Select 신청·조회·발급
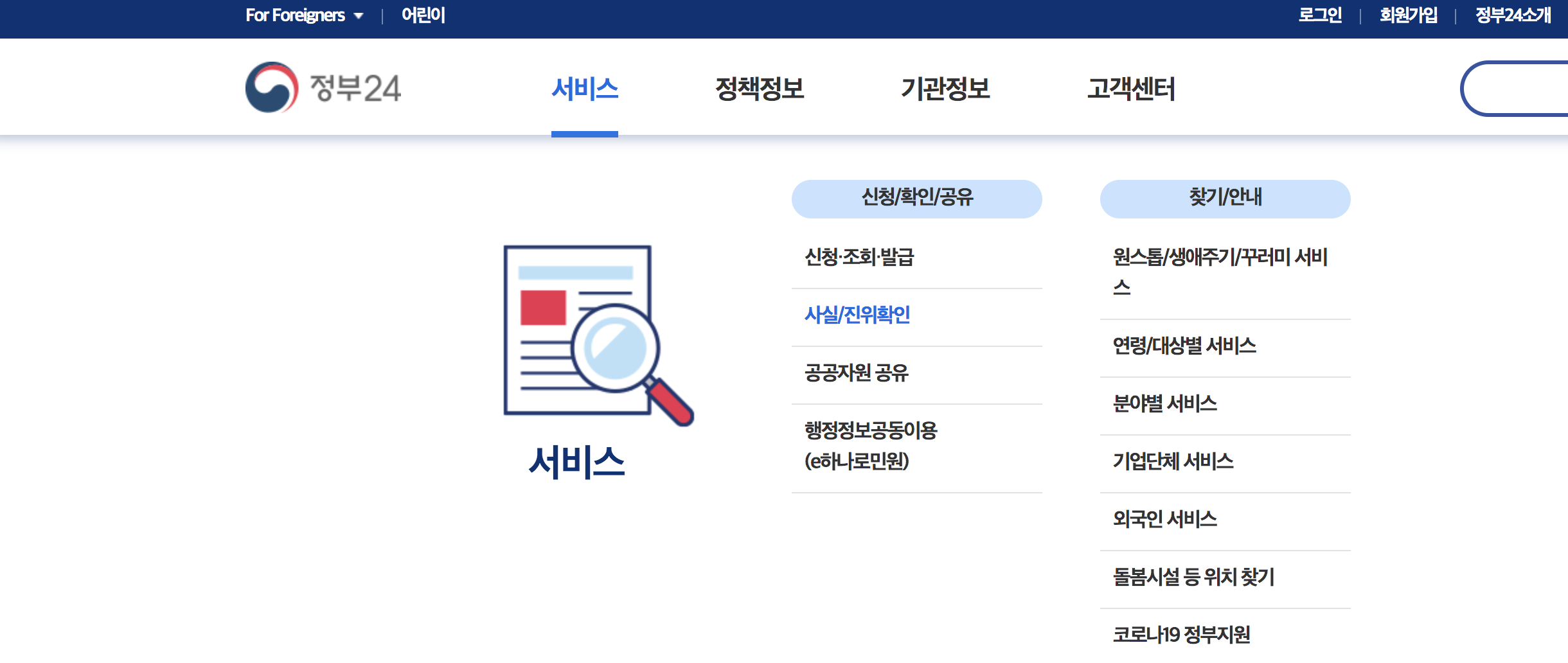 (x=859, y=257)
